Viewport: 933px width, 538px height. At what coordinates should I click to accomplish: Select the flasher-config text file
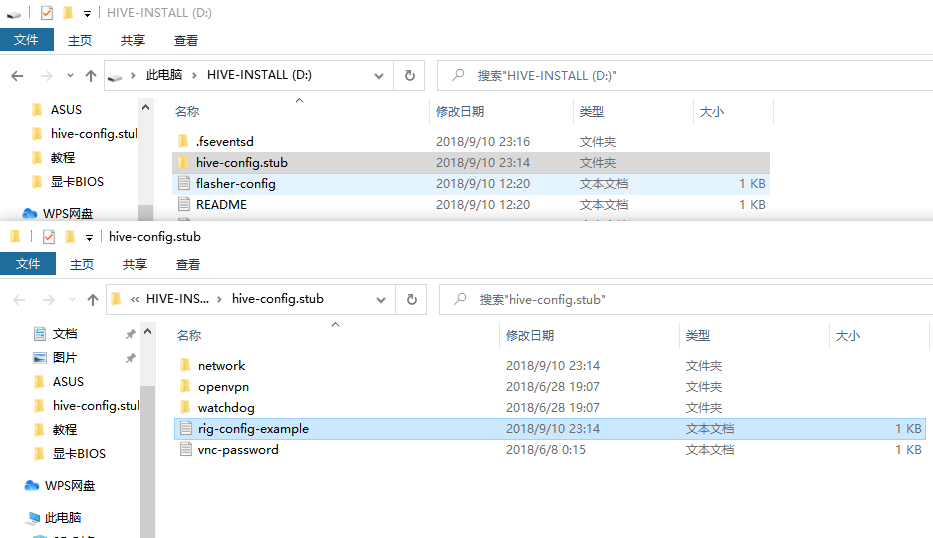pos(235,184)
